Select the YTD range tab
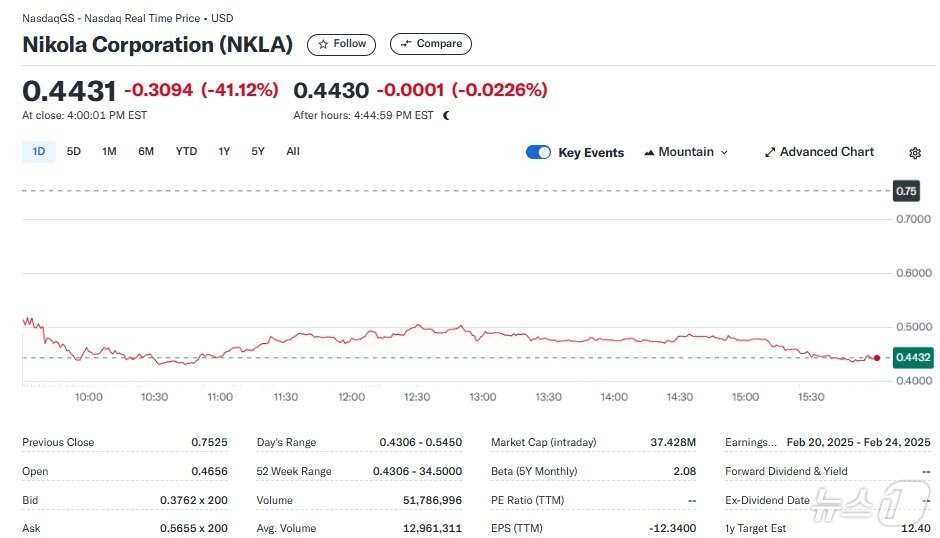Image resolution: width=940 pixels, height=538 pixels. (186, 152)
